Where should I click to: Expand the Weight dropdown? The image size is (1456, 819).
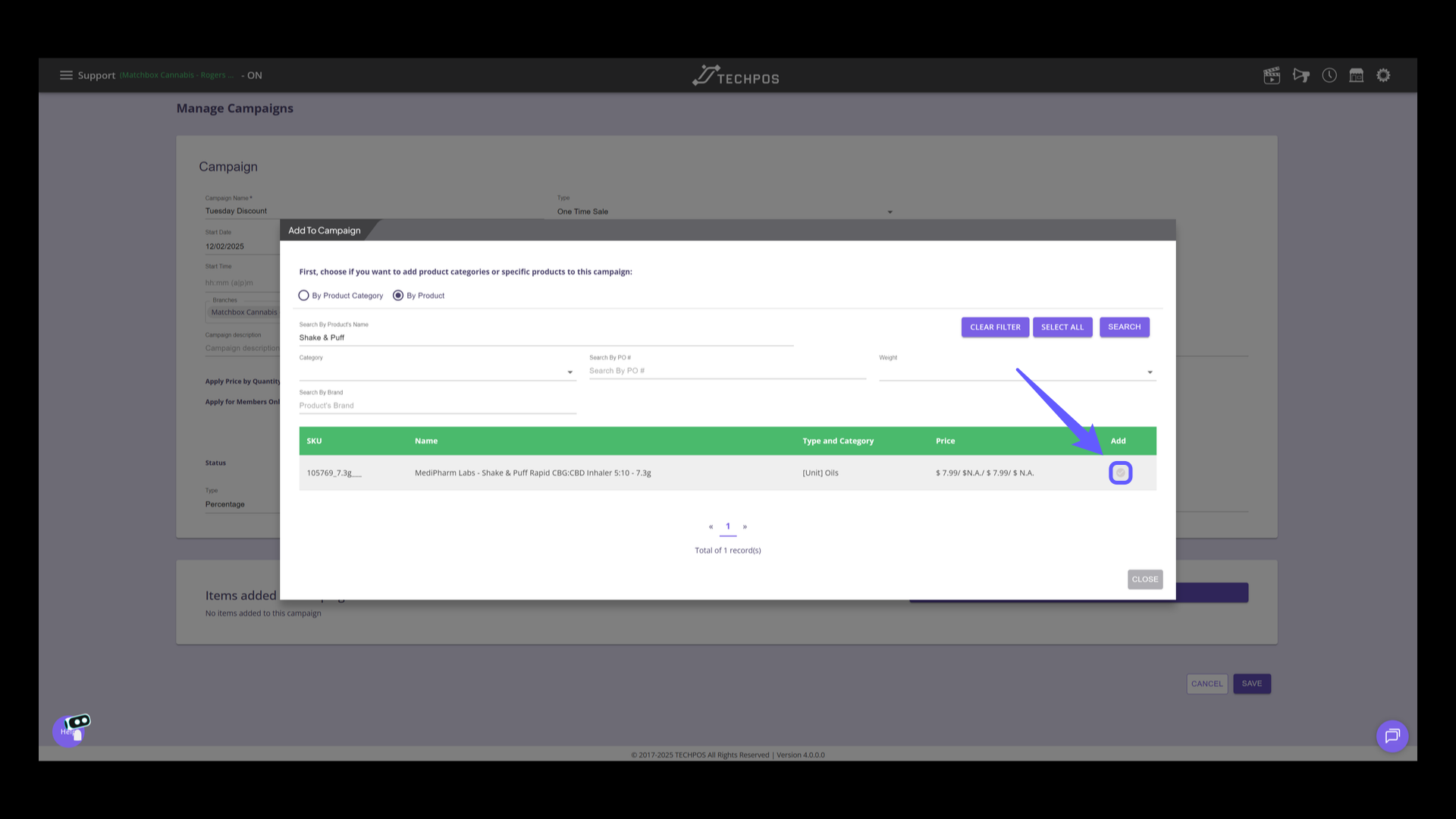tap(1150, 372)
